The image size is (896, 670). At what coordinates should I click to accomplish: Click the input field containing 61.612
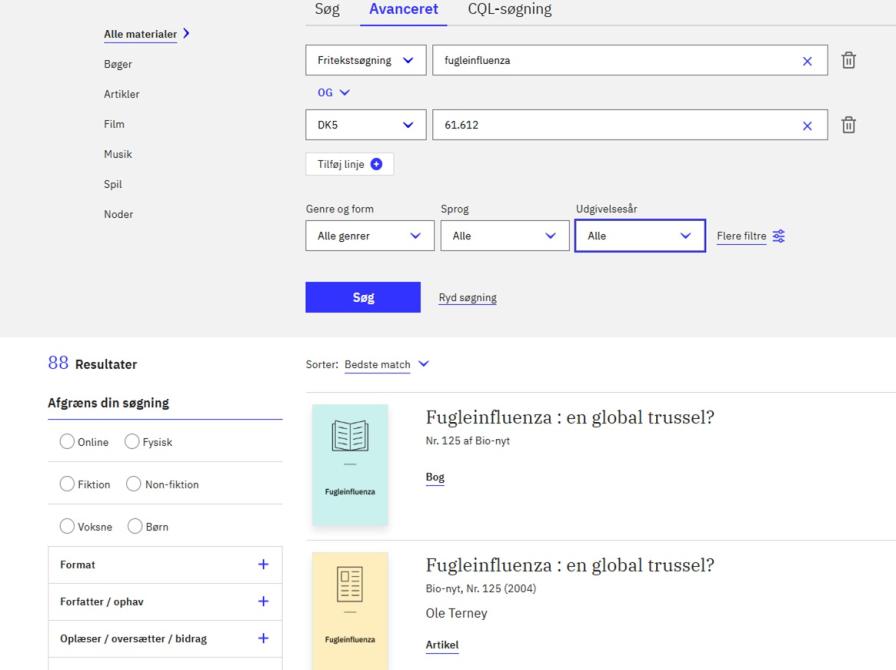coord(610,125)
